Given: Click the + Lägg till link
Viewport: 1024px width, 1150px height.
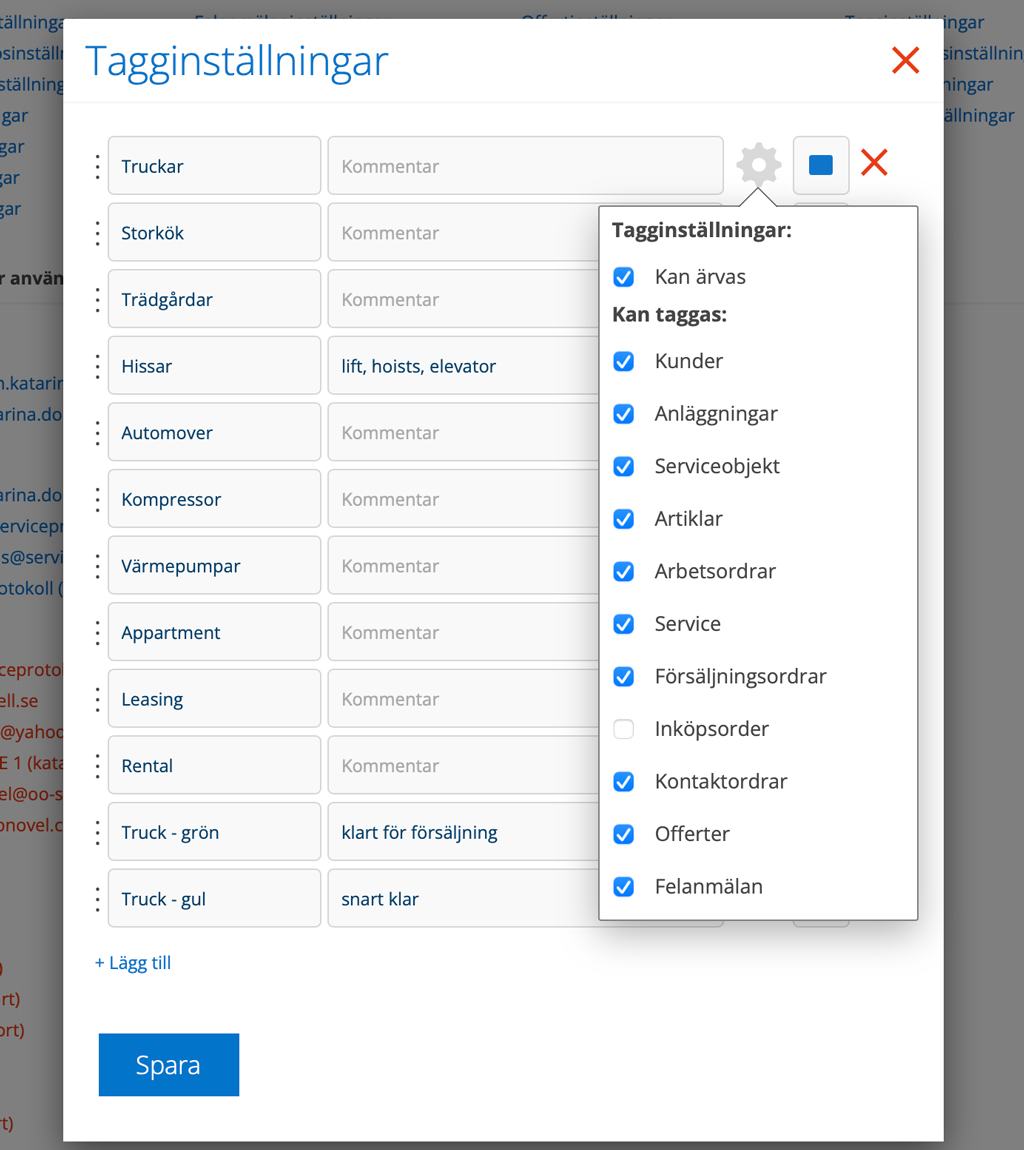Looking at the screenshot, I should 133,963.
